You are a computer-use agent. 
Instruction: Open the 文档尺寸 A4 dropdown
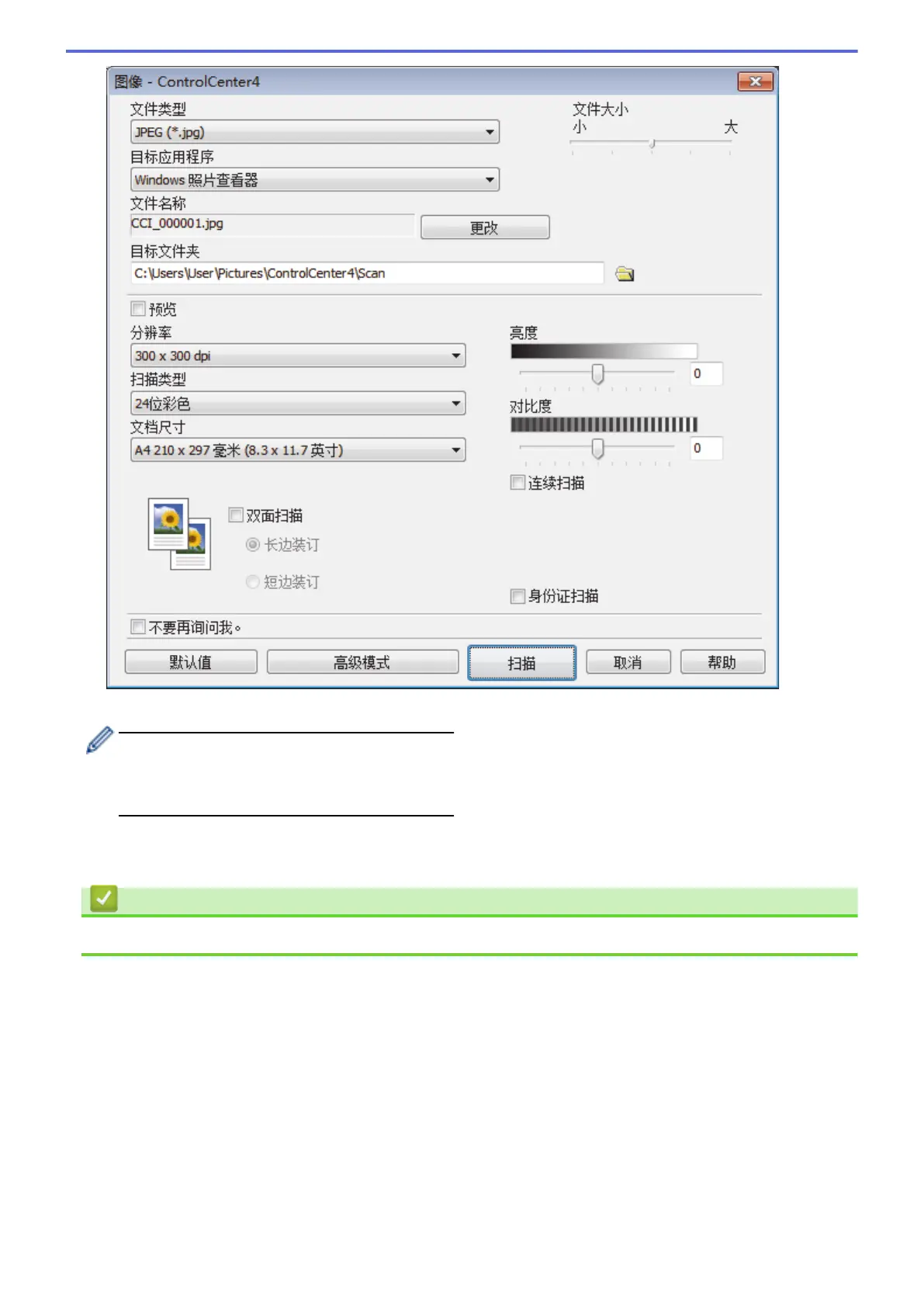click(298, 450)
